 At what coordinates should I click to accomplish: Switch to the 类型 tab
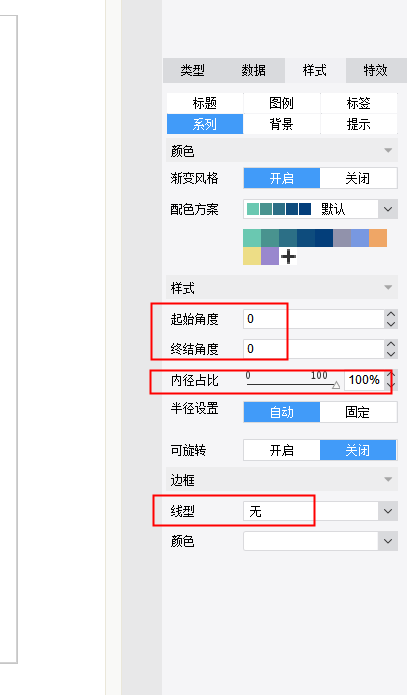click(193, 70)
